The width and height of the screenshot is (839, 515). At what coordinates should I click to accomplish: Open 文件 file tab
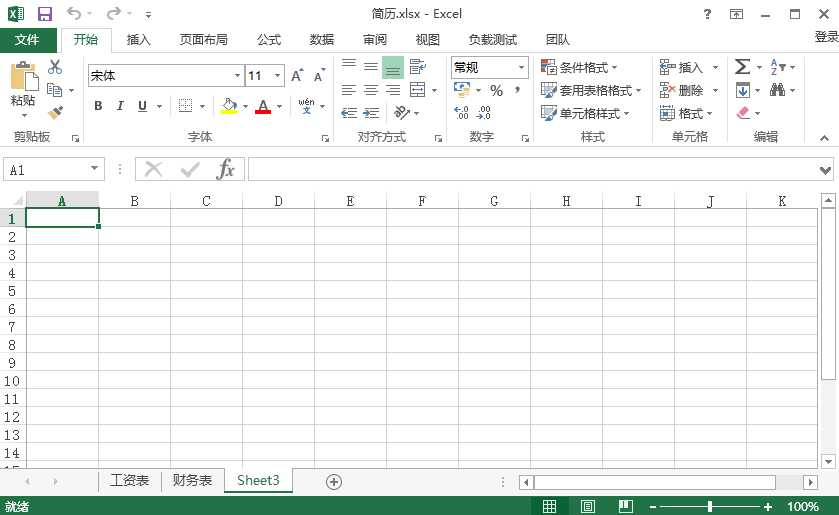coord(27,40)
